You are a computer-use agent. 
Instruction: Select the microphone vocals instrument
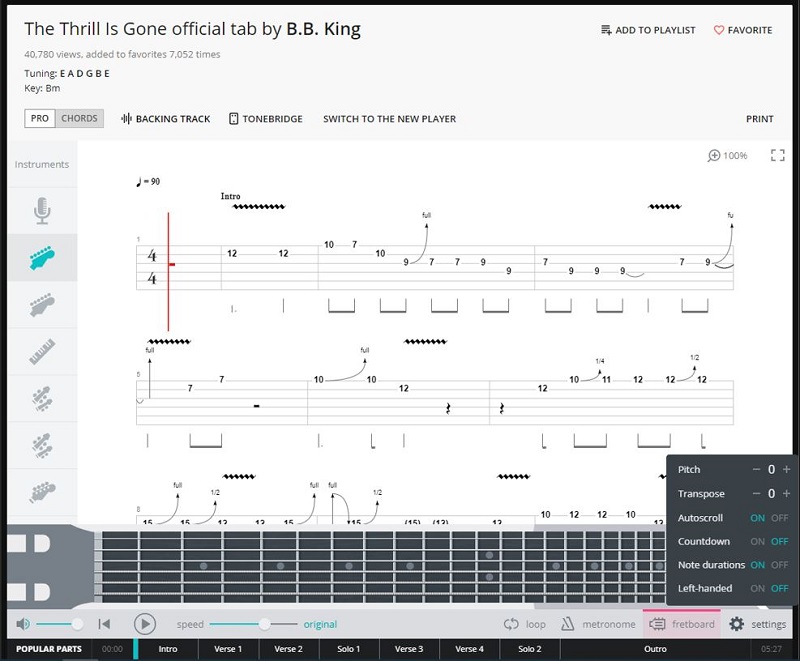(42, 211)
